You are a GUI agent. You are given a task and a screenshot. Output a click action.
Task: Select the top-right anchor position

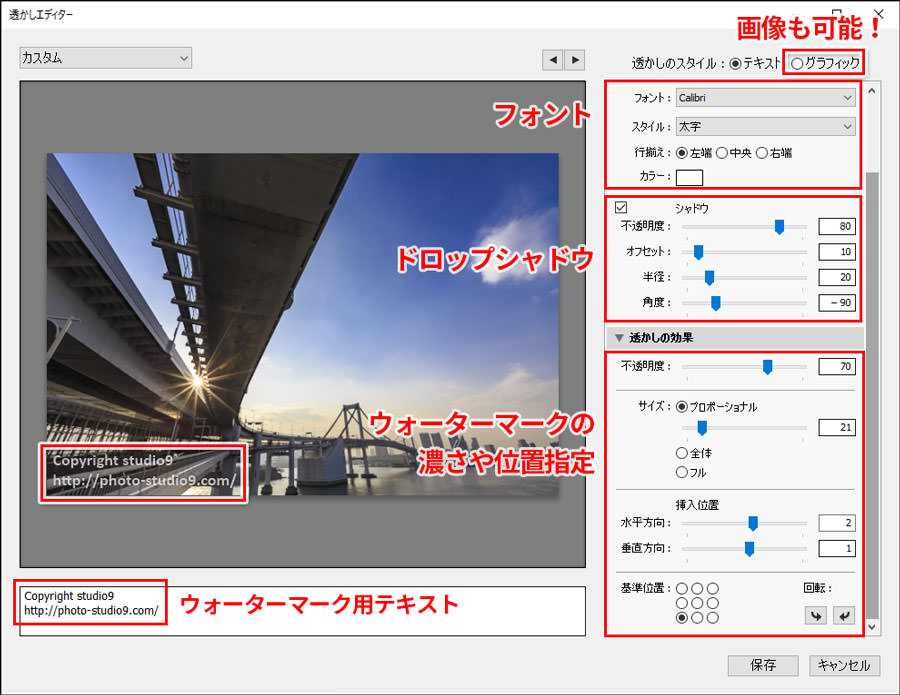(x=713, y=589)
